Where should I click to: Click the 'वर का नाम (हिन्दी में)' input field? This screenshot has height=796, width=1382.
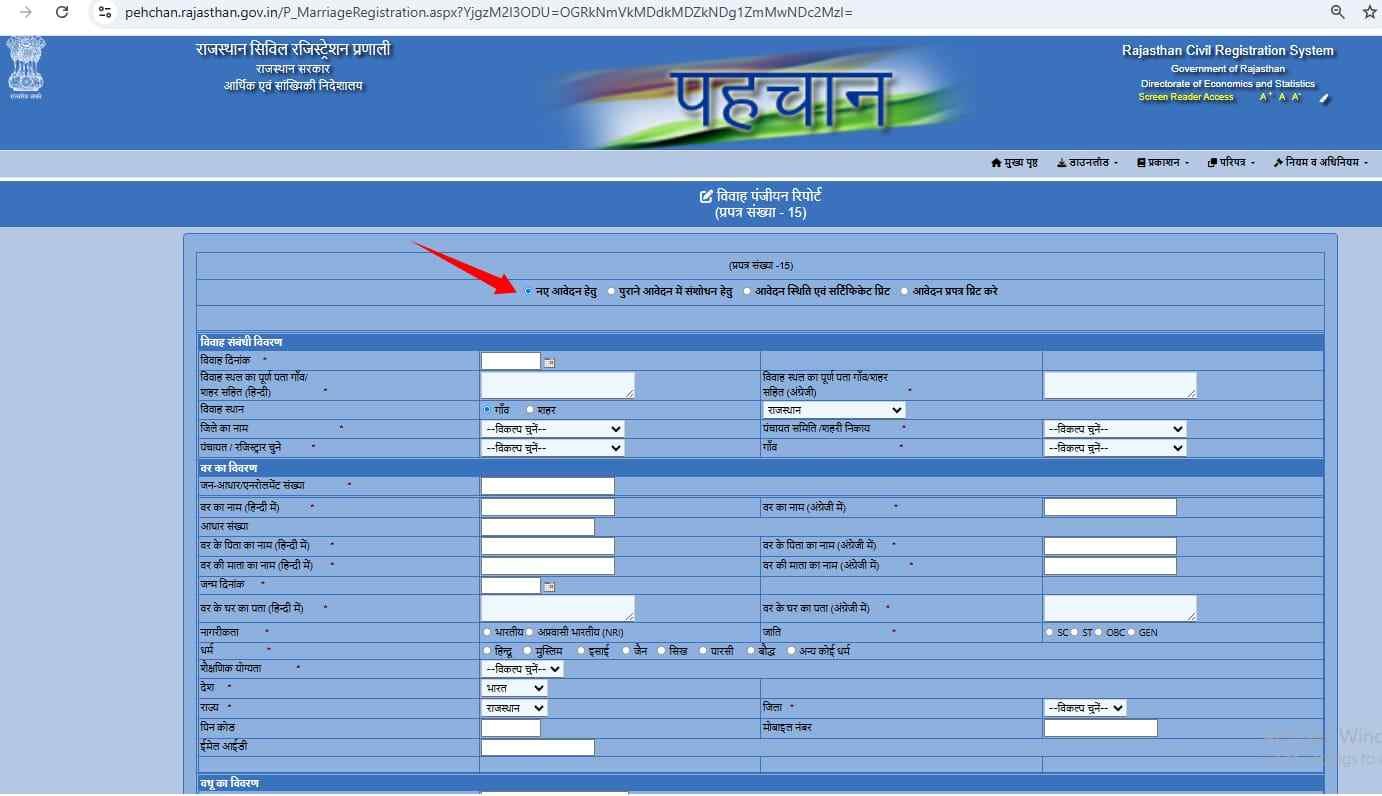547,508
